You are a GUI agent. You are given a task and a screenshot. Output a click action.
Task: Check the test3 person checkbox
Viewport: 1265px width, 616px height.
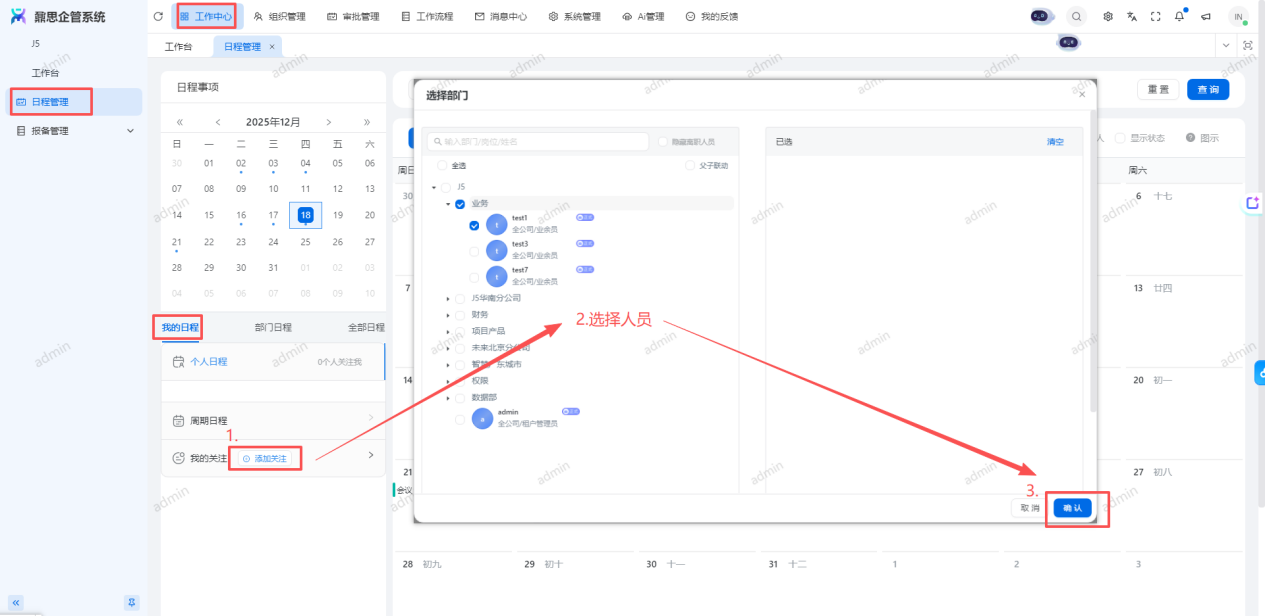475,250
